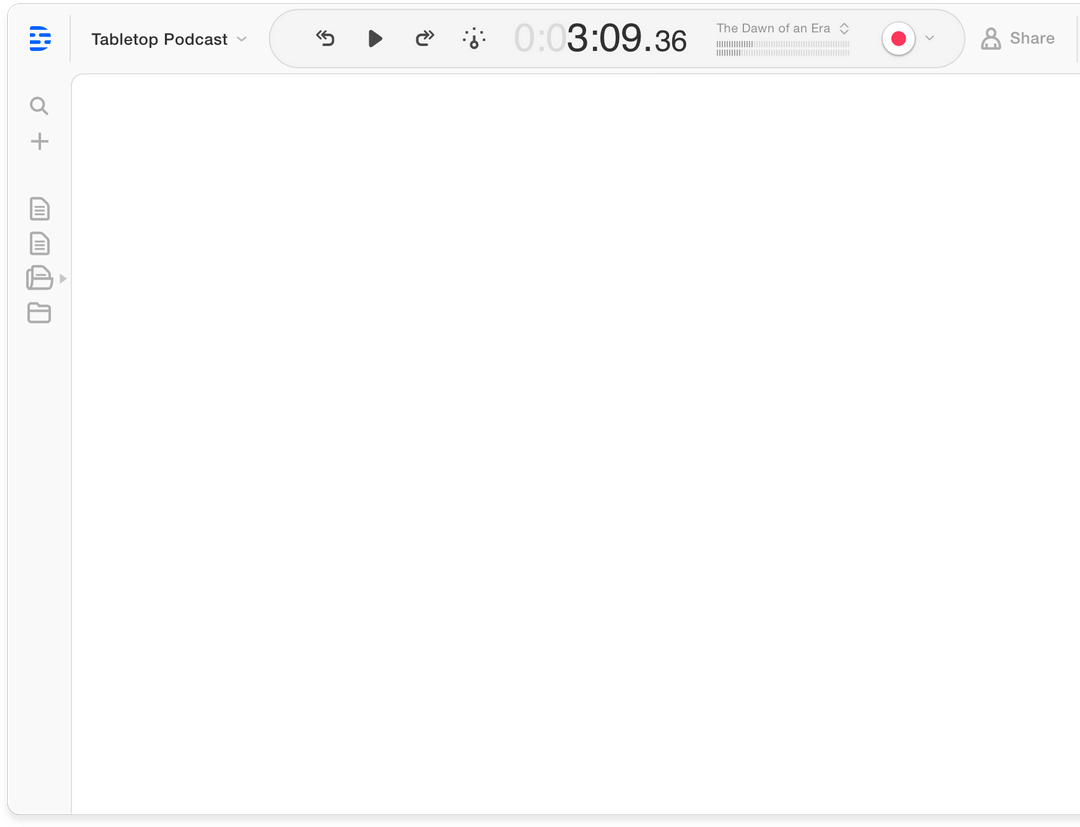Viewport: 1080px width, 827px height.
Task: Click the audio level meter under composition name
Action: tap(782, 48)
